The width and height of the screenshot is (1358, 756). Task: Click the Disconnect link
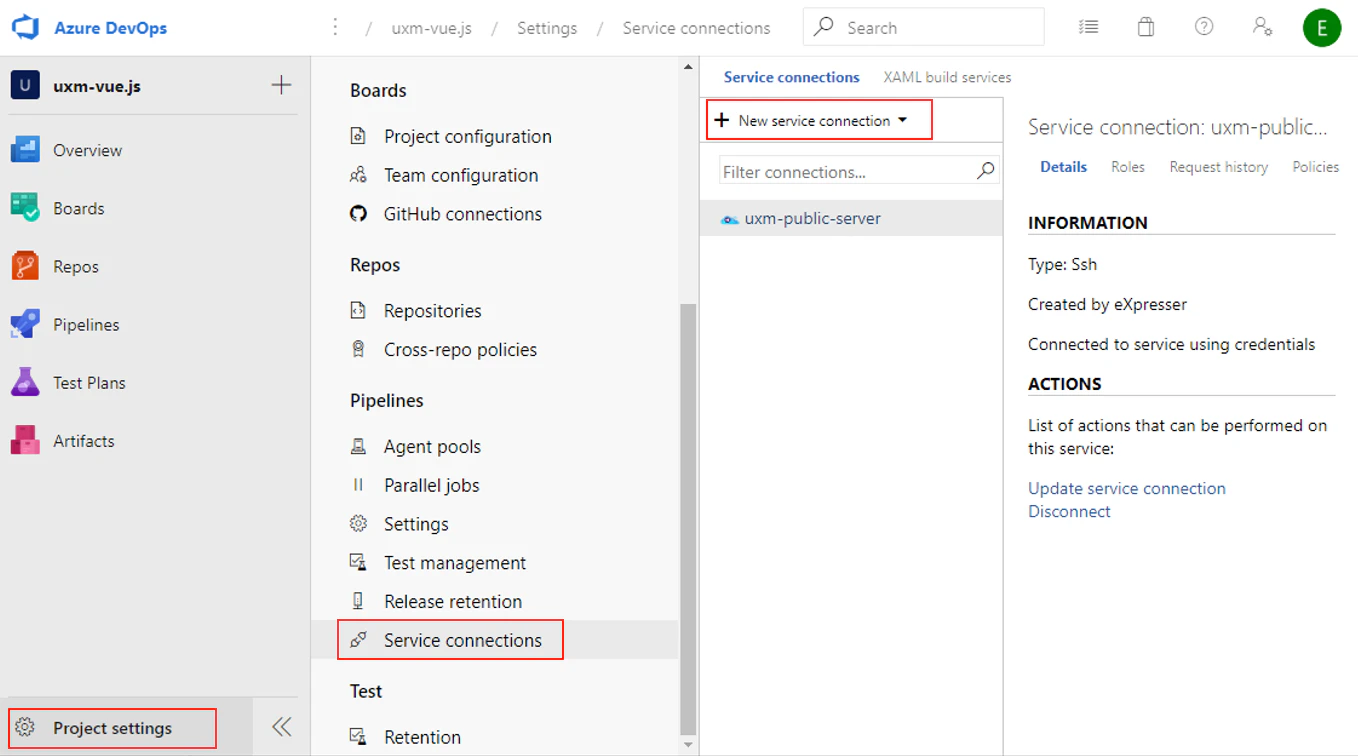click(x=1069, y=511)
